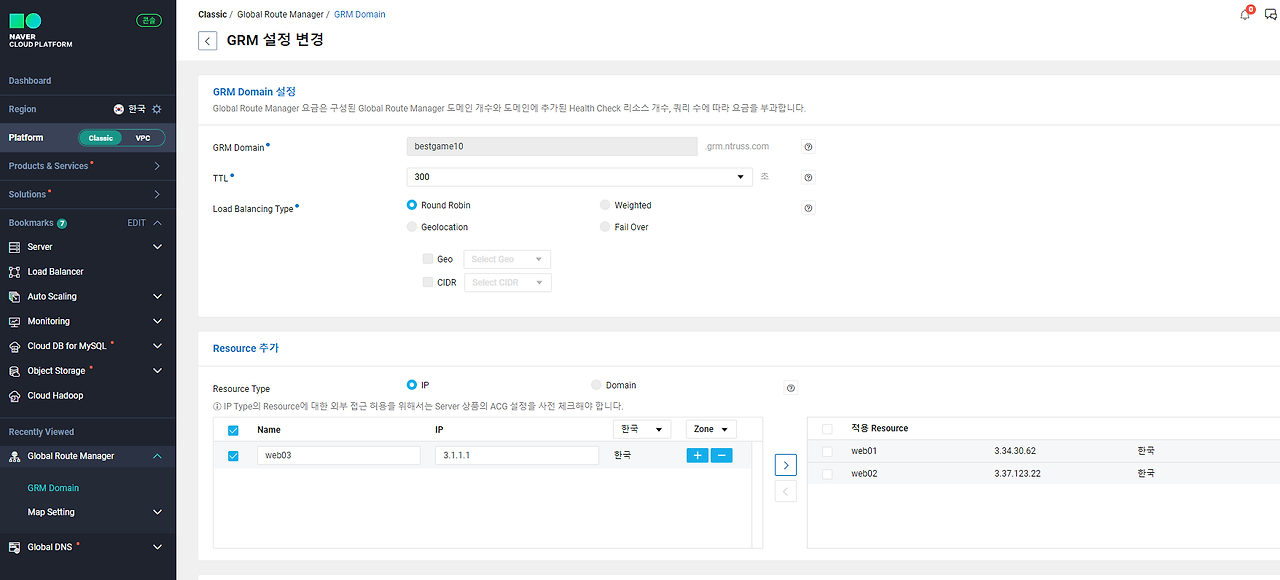Click Global Route Manager breadcrumb link
The height and width of the screenshot is (580, 1280).
coord(280,15)
